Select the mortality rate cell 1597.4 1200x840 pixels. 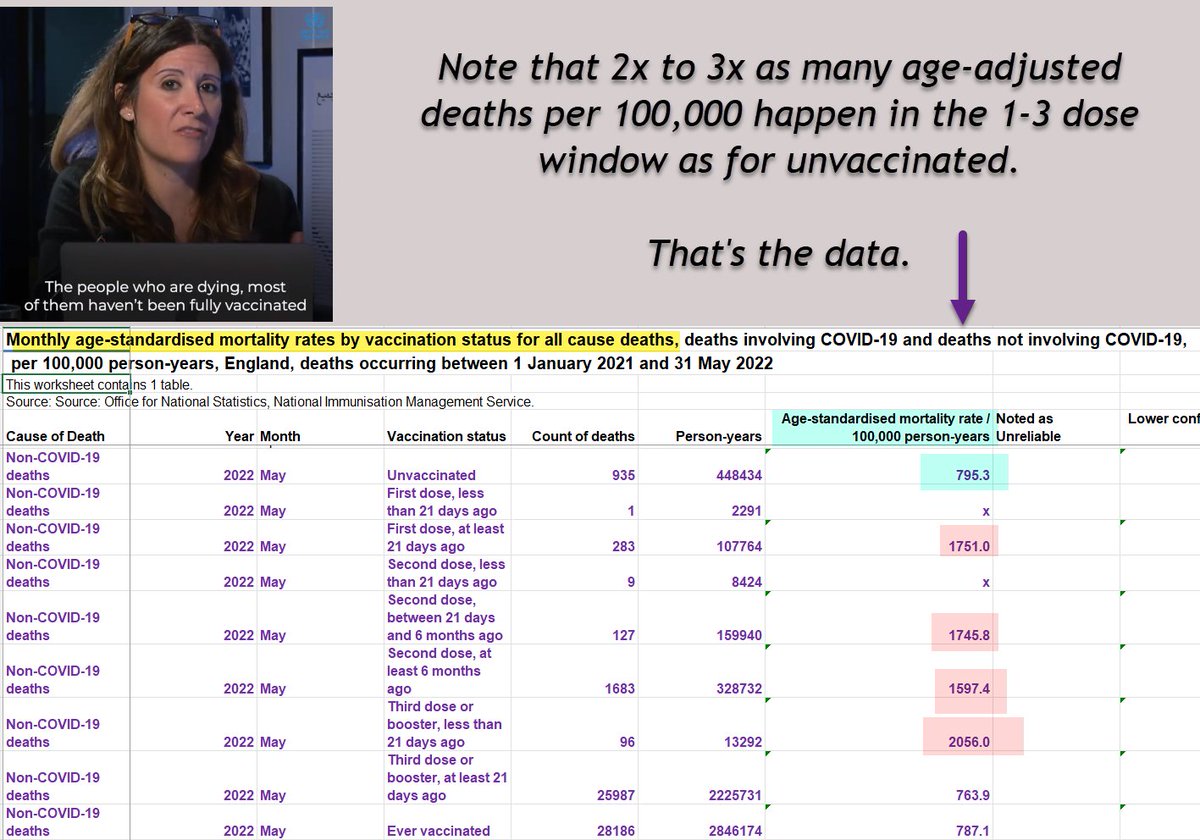pyautogui.click(x=969, y=688)
